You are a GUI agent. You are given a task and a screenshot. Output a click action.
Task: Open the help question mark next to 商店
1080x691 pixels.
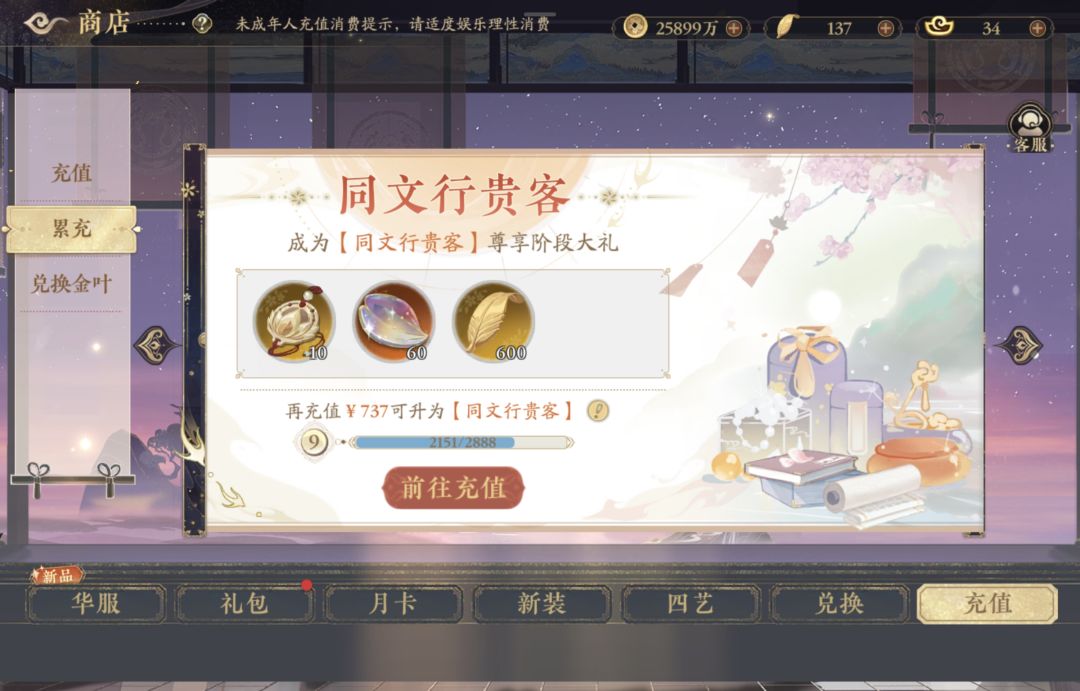(202, 24)
